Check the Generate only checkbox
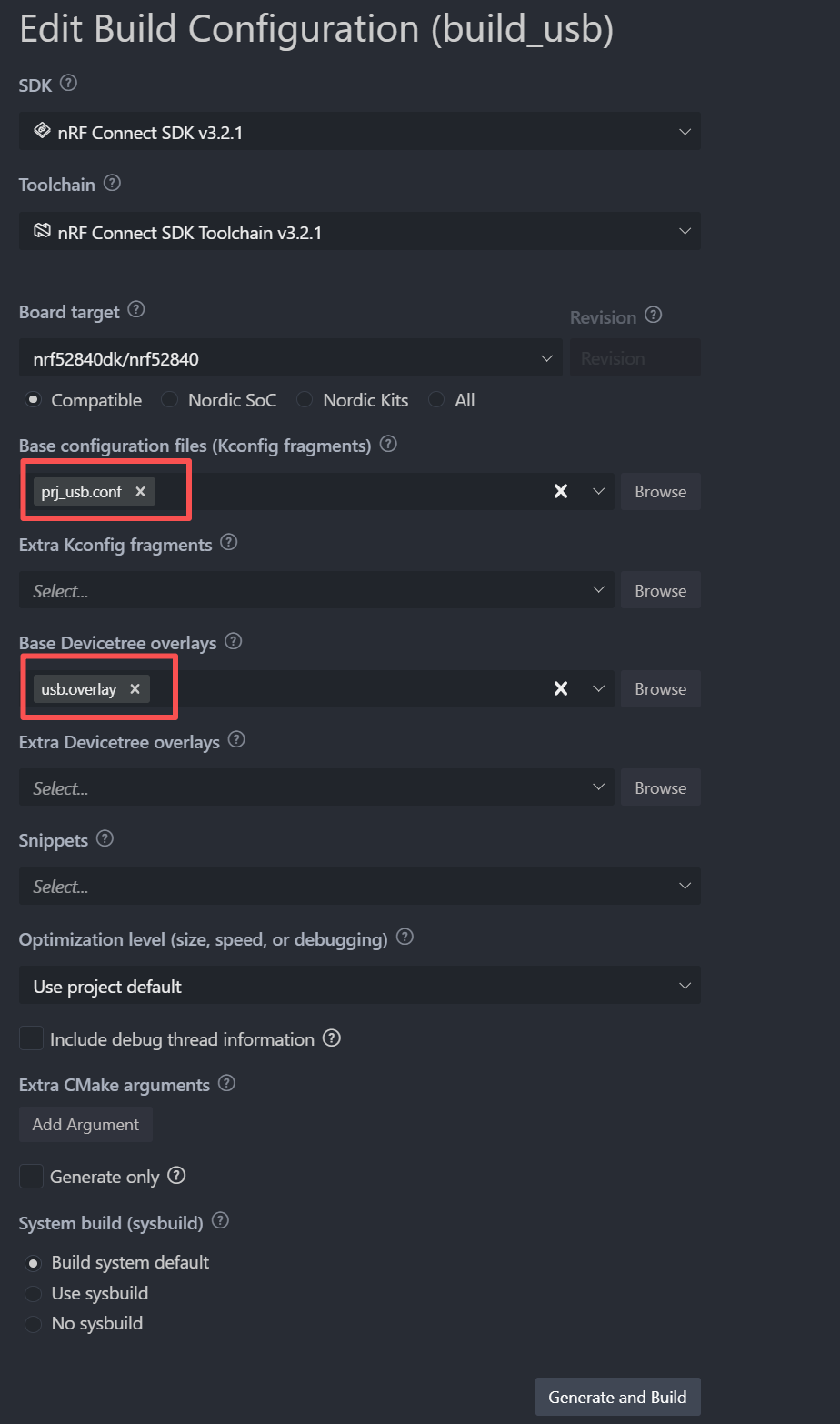The height and width of the screenshot is (1424, 840). point(32,1176)
